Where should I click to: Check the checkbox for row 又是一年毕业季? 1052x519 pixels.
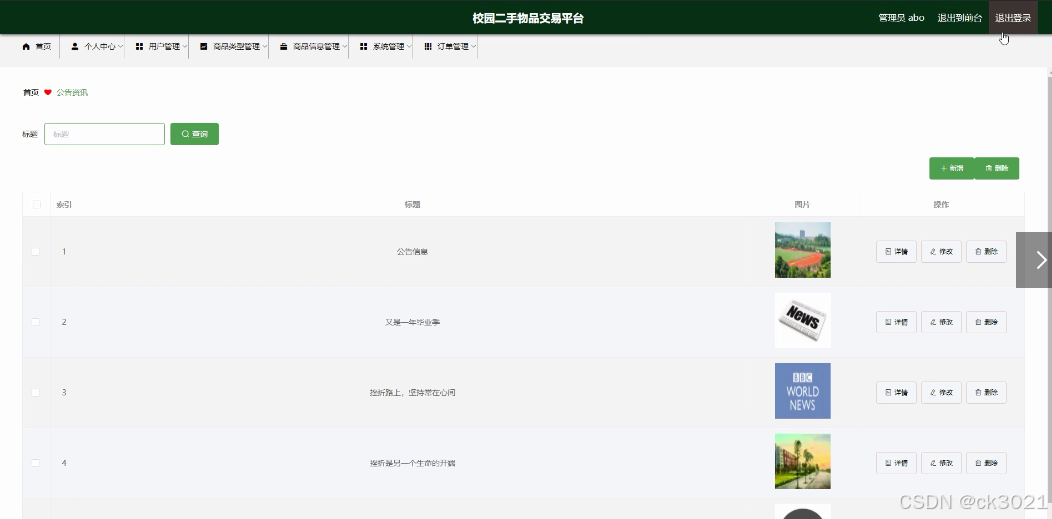pos(36,322)
